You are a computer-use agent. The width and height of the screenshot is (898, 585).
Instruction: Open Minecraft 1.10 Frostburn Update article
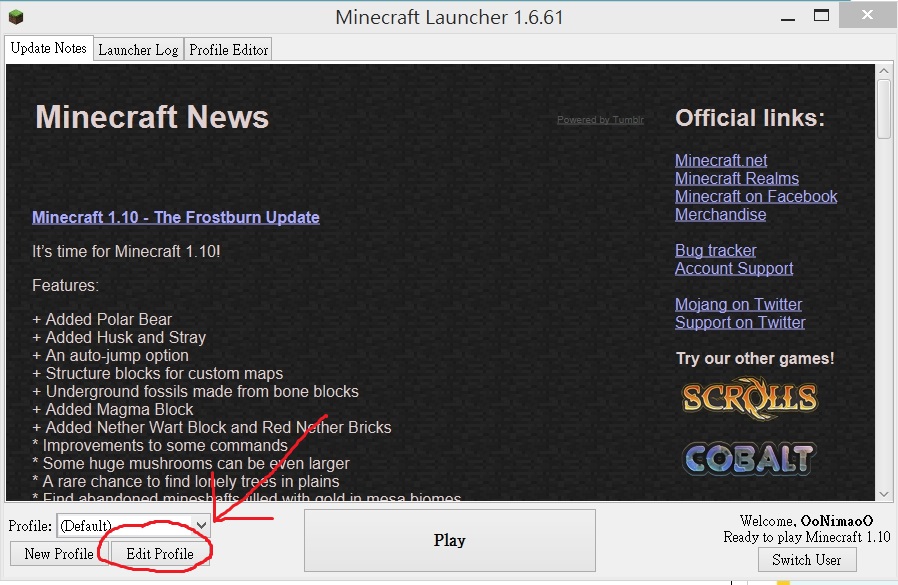coord(176,217)
